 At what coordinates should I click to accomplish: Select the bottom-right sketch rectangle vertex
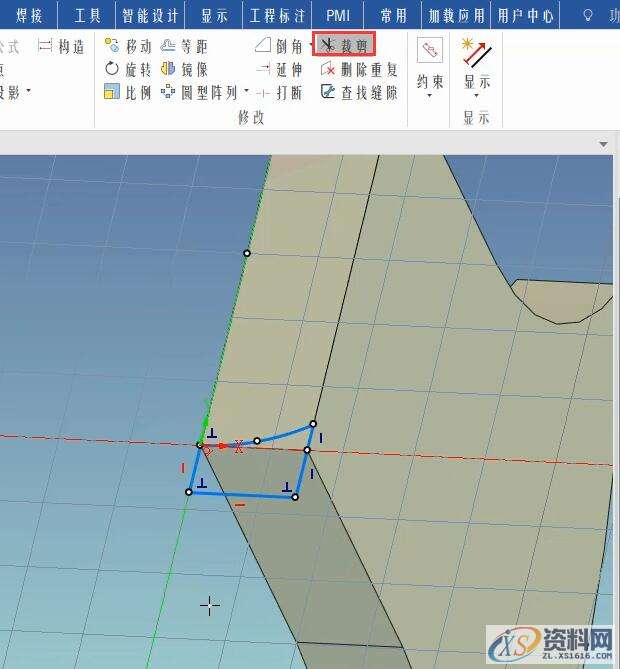coord(295,497)
